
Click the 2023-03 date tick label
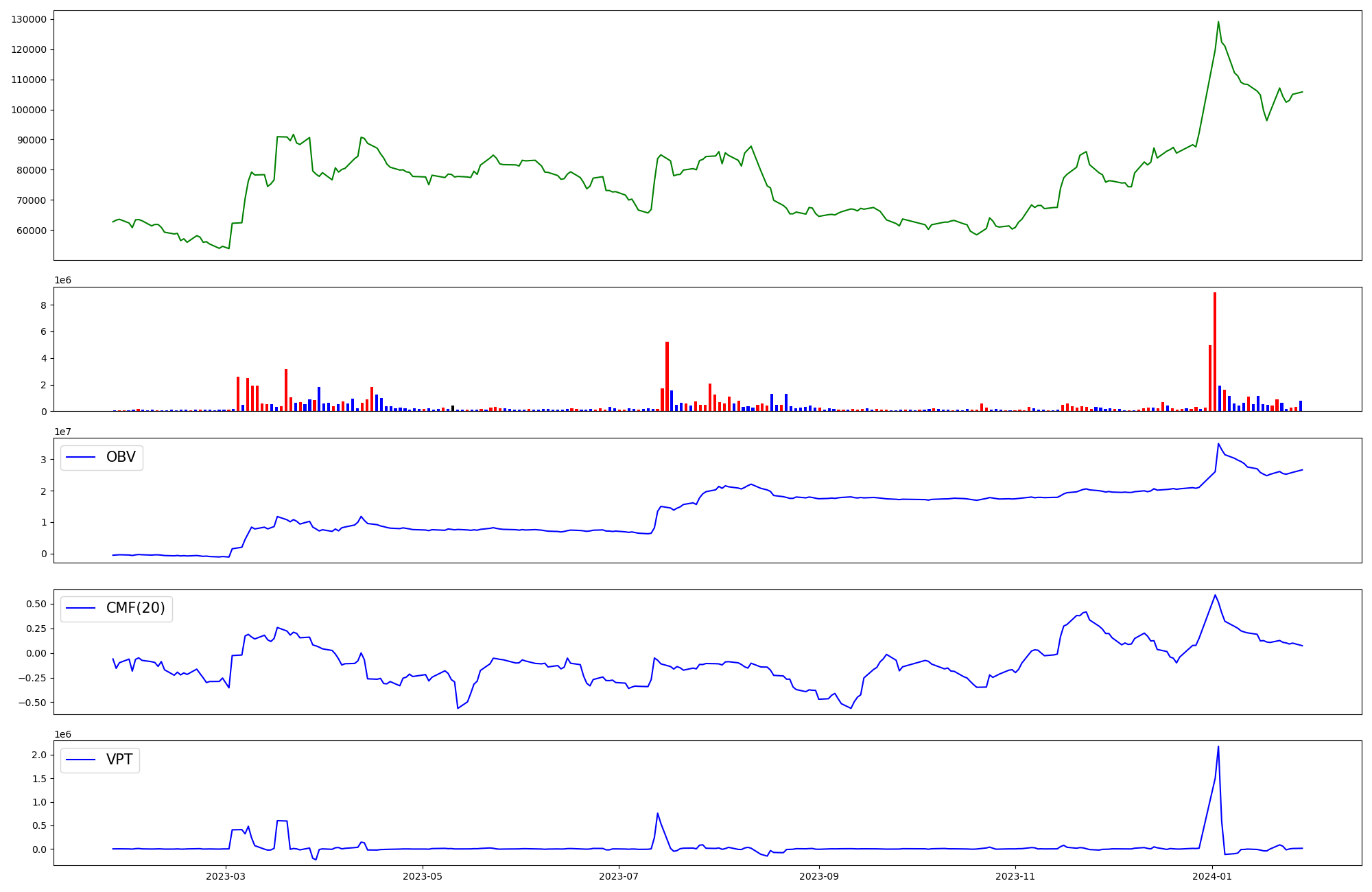(x=226, y=876)
